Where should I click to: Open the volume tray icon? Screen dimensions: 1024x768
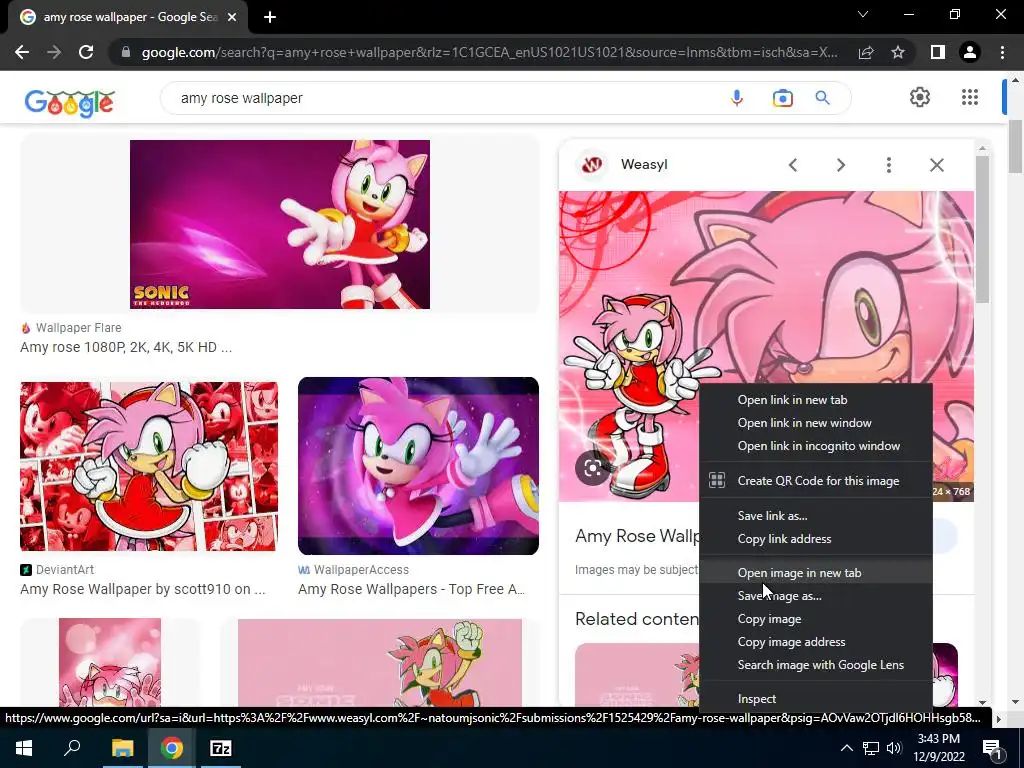(x=894, y=748)
